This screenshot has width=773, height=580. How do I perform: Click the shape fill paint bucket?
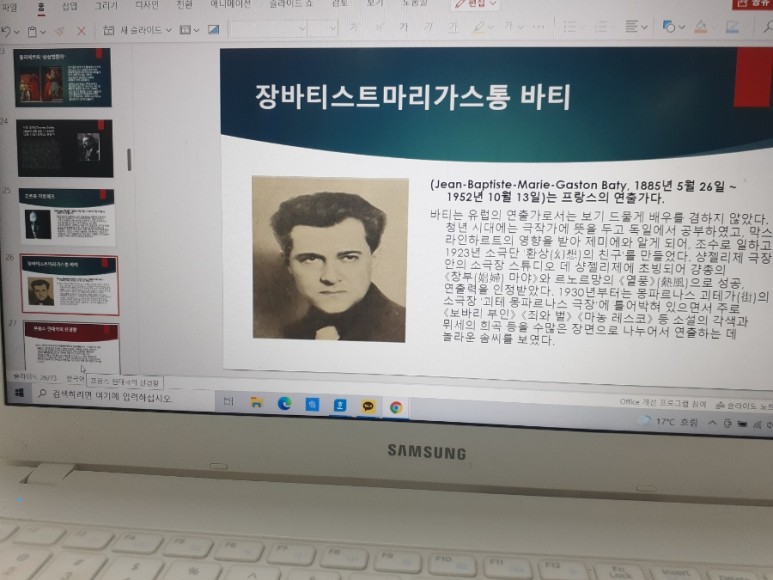pos(701,27)
